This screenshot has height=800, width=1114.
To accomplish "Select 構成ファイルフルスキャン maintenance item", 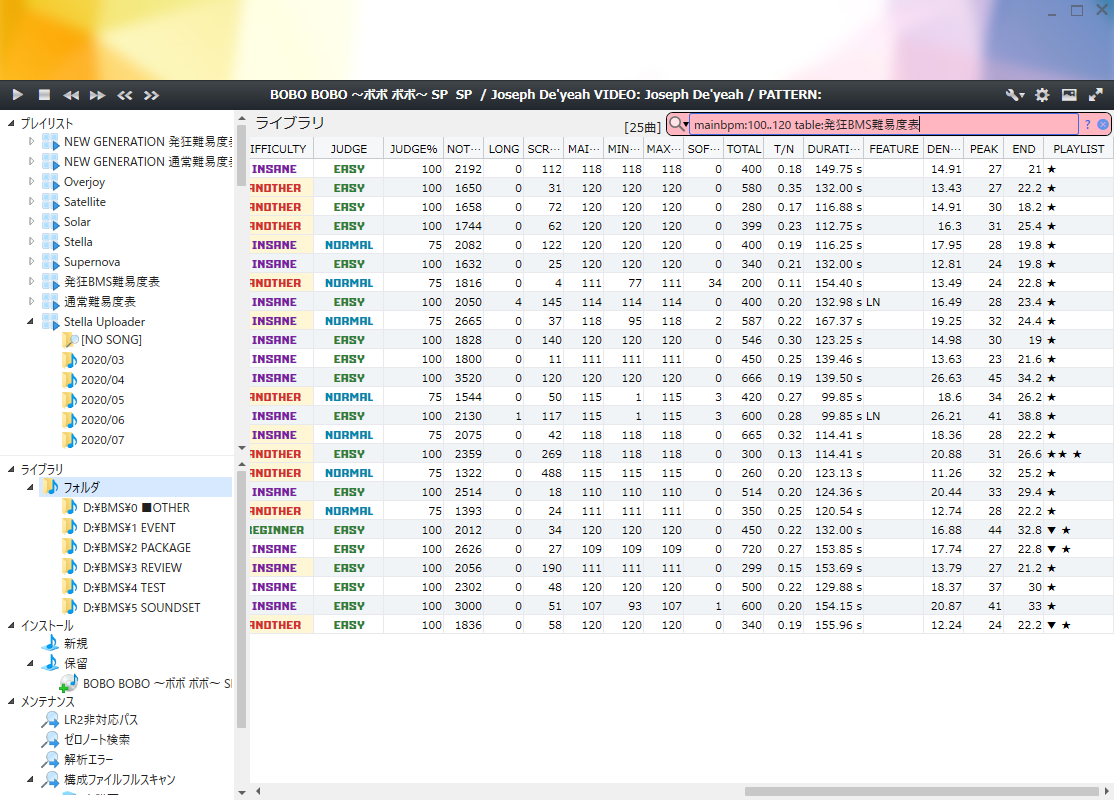I will [x=119, y=779].
